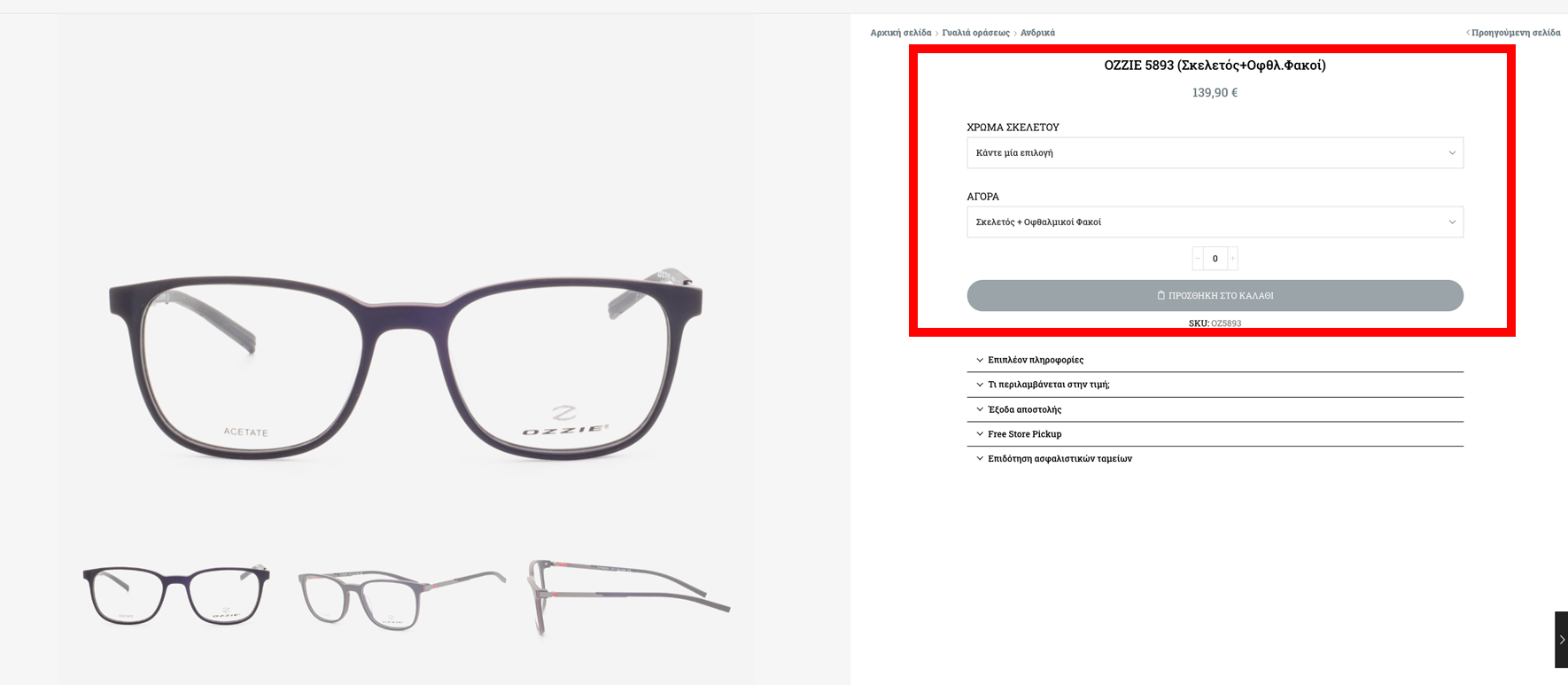This screenshot has height=685, width=1568.
Task: Click the quantity number input field
Action: (1215, 258)
